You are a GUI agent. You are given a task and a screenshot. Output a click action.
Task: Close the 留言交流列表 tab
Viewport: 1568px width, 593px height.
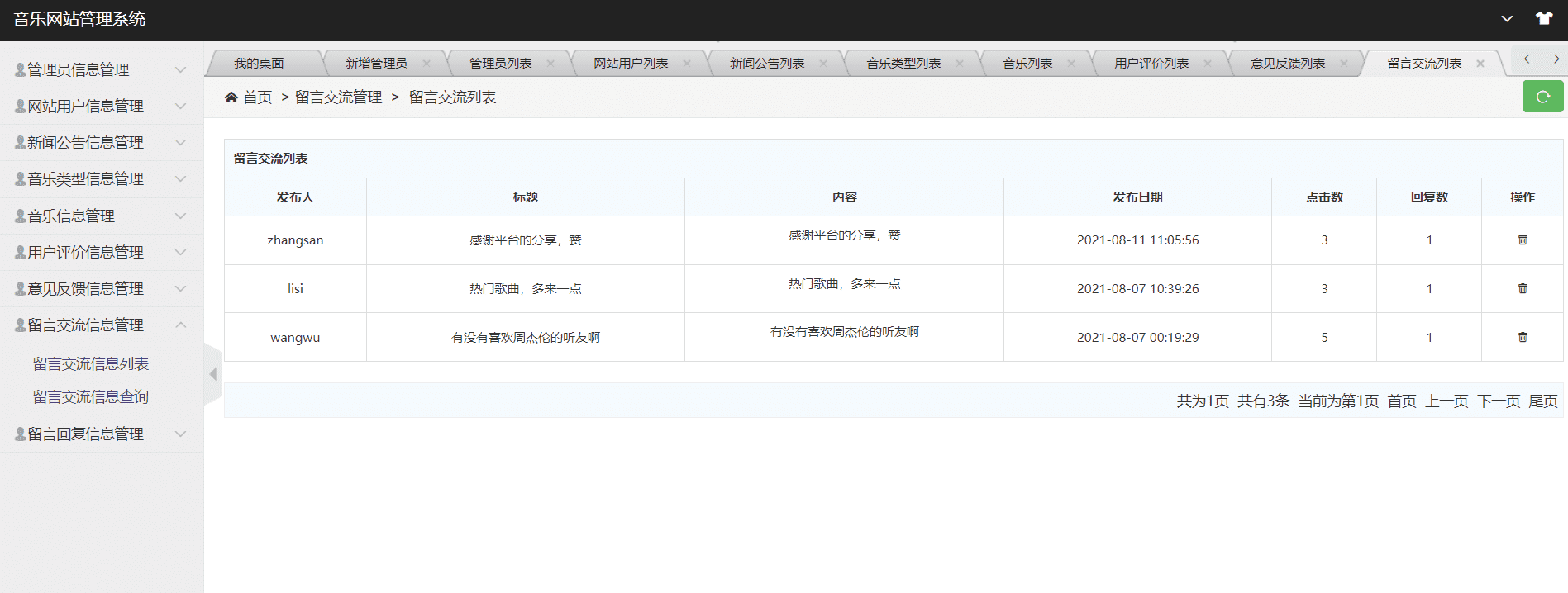click(1480, 64)
